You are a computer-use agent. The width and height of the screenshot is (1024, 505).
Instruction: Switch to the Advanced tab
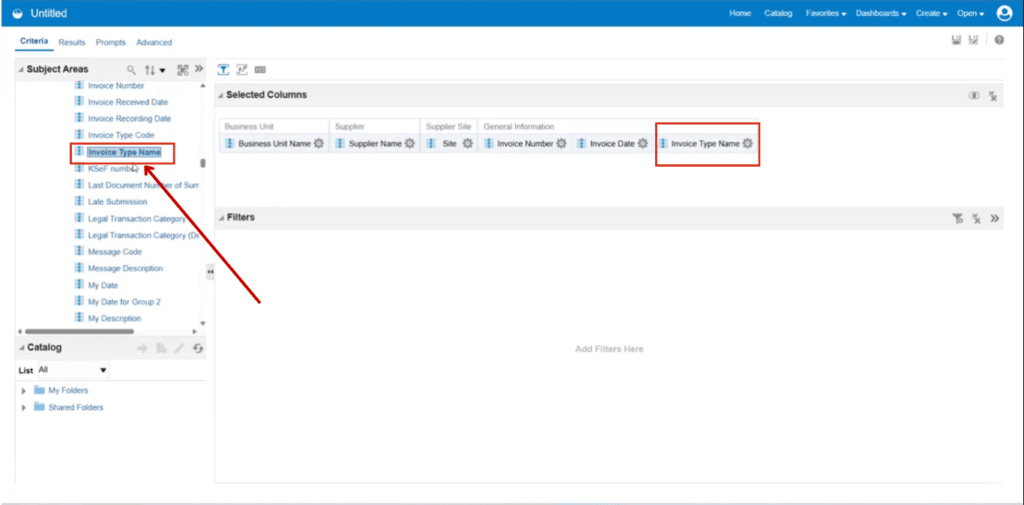154,42
